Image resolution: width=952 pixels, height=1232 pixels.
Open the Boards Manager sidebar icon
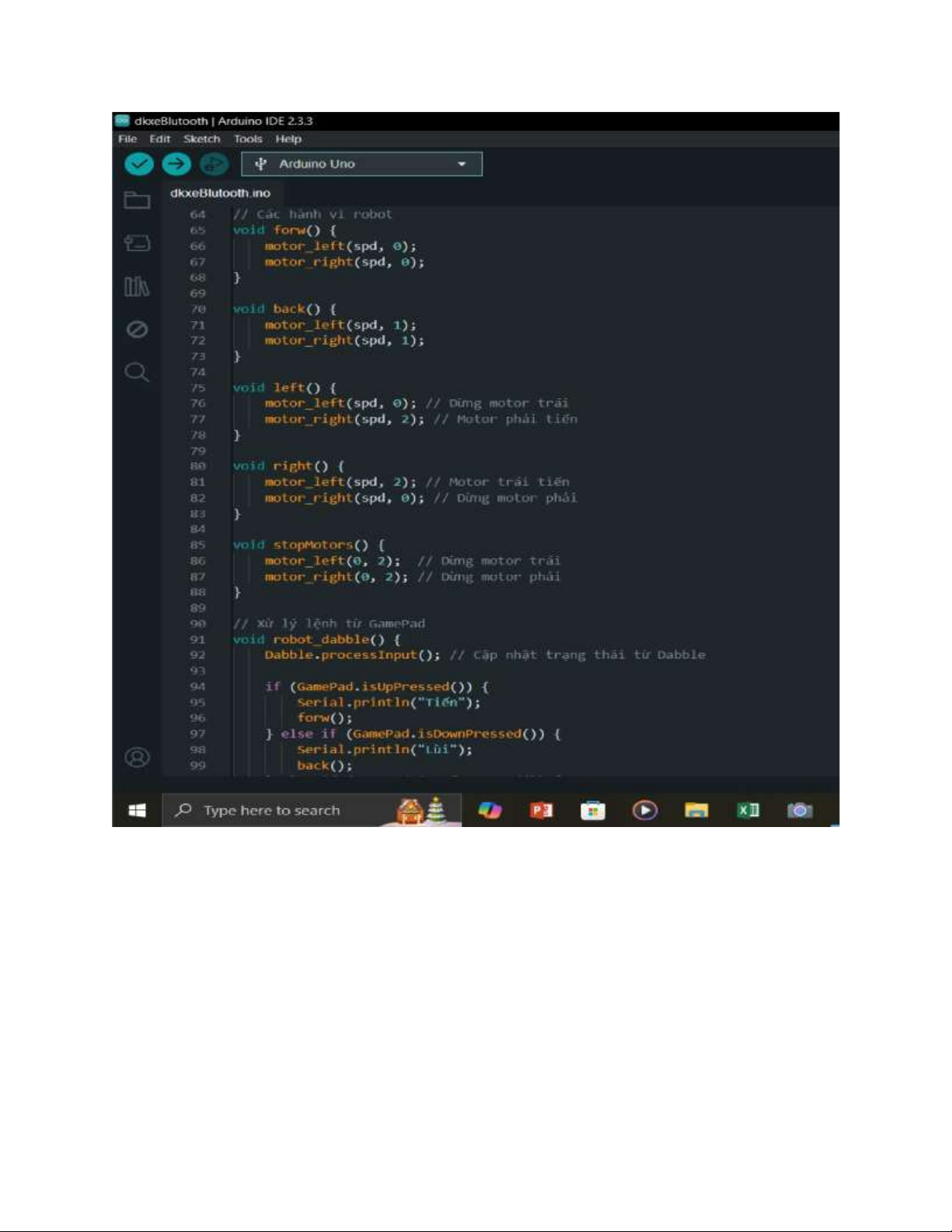click(137, 243)
